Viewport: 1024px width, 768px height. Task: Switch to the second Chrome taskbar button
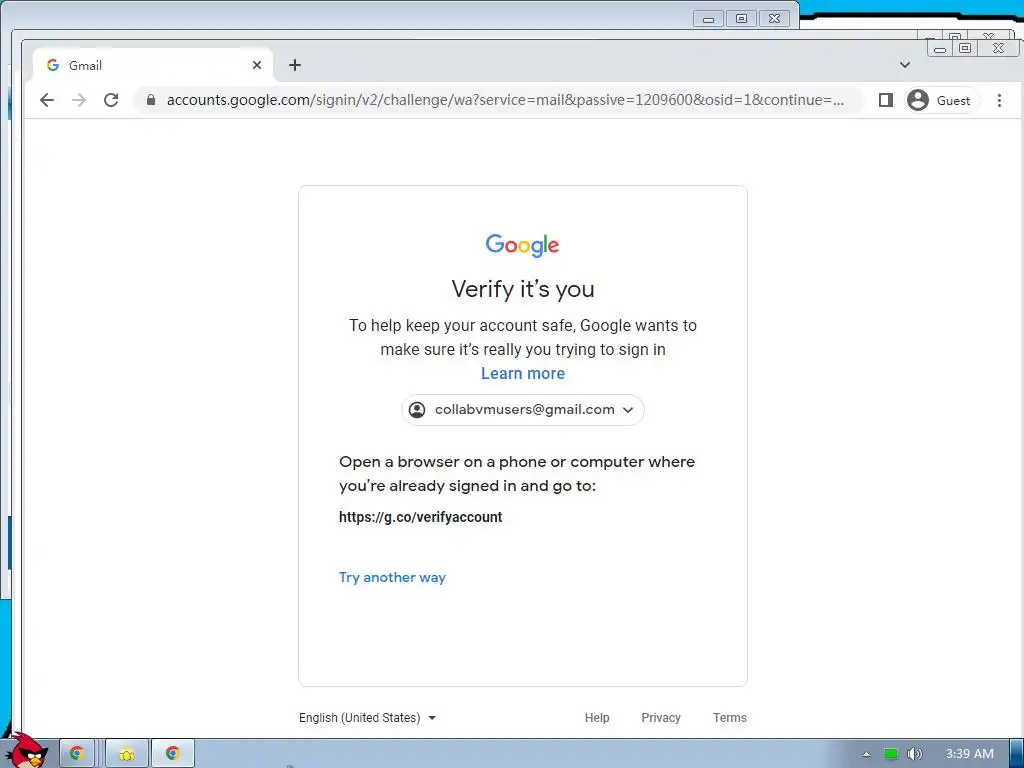pyautogui.click(x=173, y=754)
